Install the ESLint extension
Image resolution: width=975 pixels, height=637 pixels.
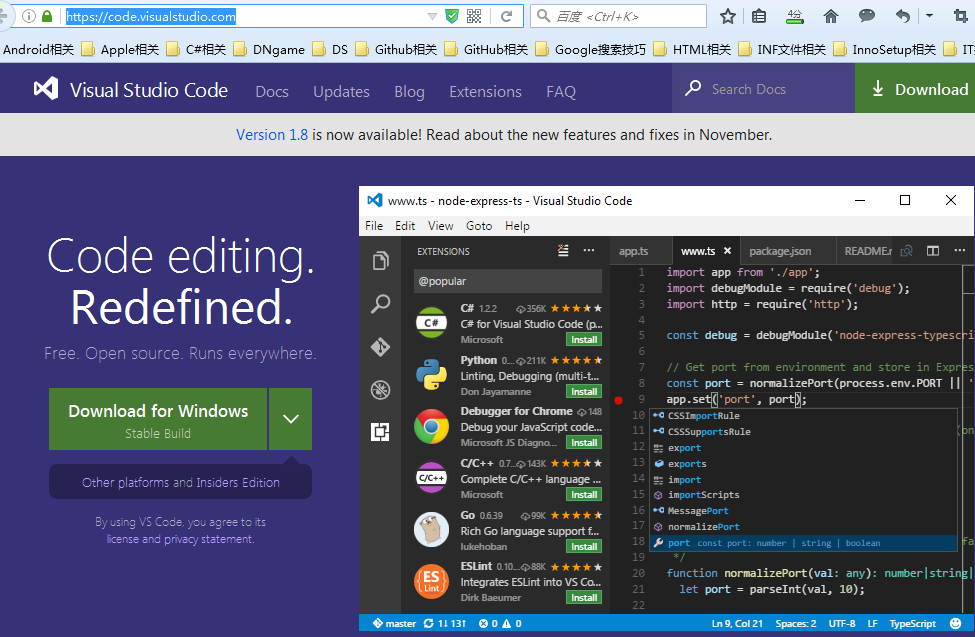(584, 597)
